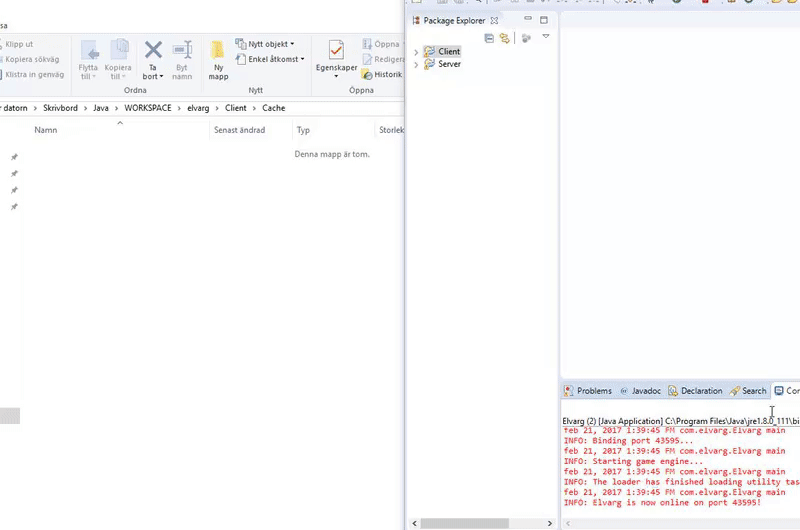This screenshot has width=800, height=530.
Task: Switch to the Problems tab
Action: click(x=588, y=391)
